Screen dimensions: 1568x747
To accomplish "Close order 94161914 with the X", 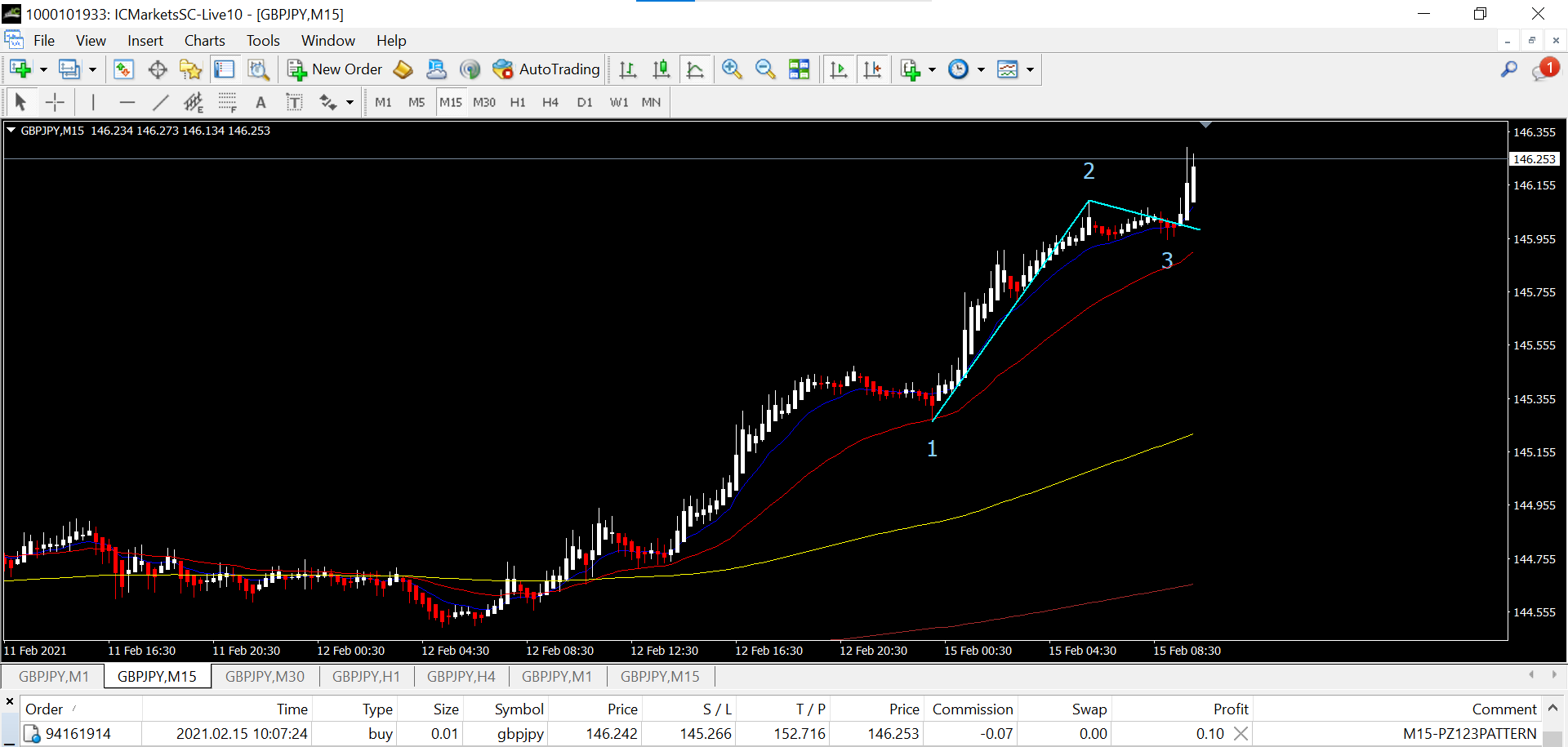I will tap(1241, 733).
